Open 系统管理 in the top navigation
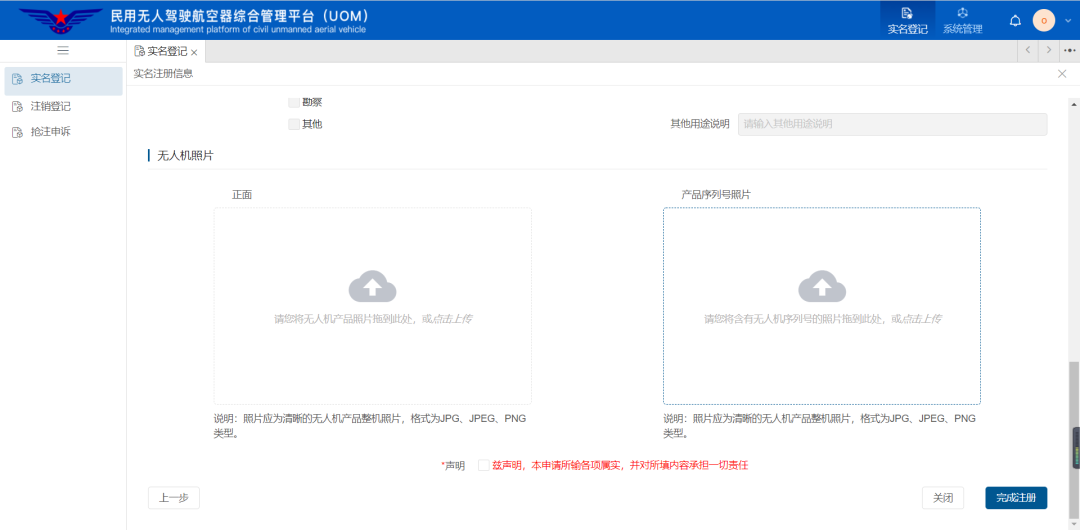 coord(962,20)
